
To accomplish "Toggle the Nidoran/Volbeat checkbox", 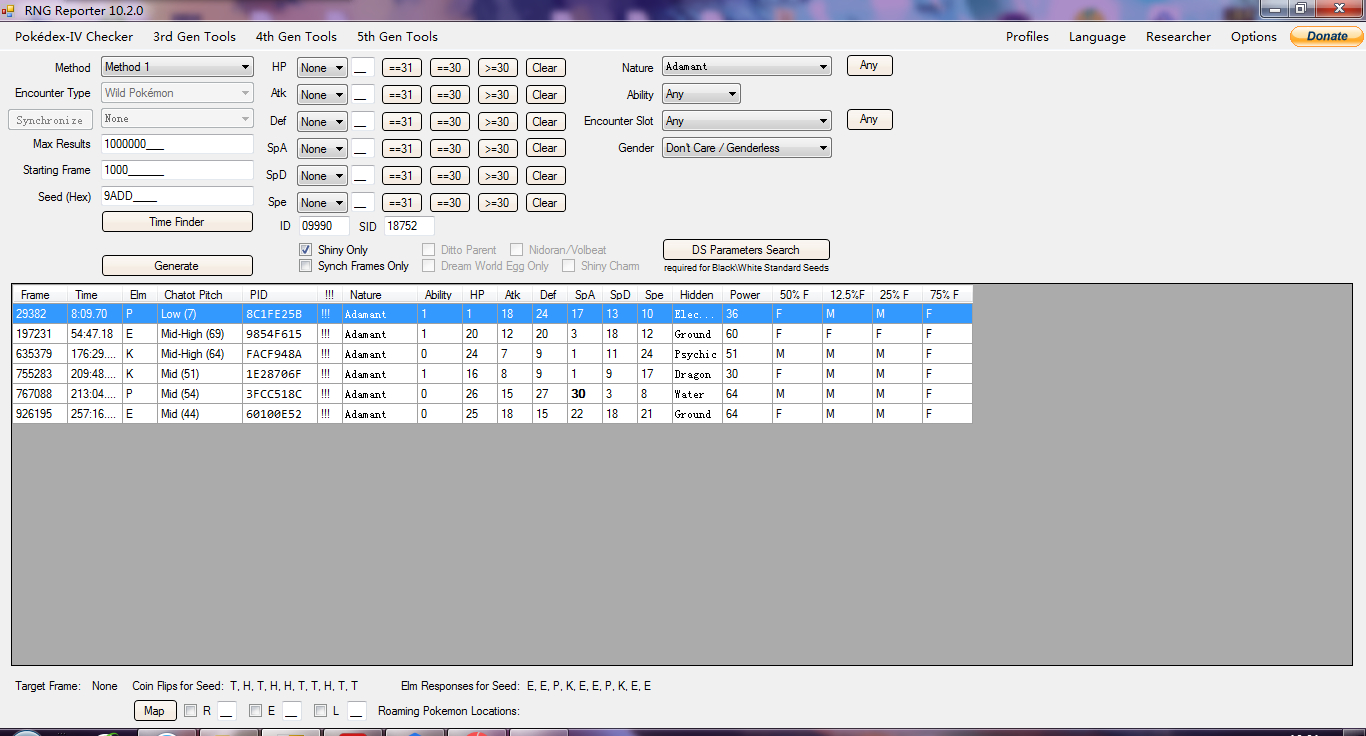I will point(517,250).
